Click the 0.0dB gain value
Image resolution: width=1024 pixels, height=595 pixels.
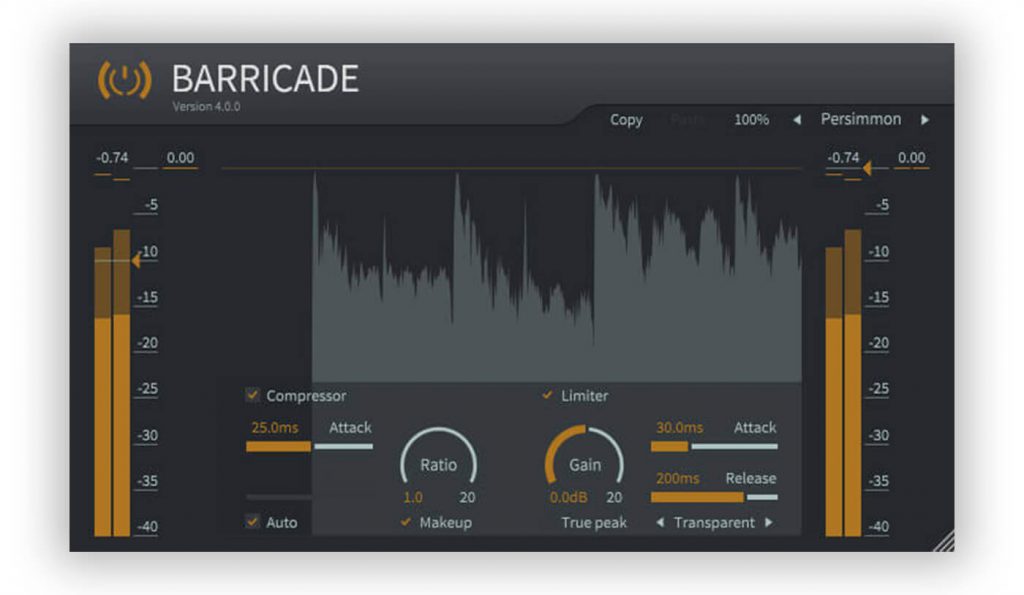pyautogui.click(x=568, y=498)
